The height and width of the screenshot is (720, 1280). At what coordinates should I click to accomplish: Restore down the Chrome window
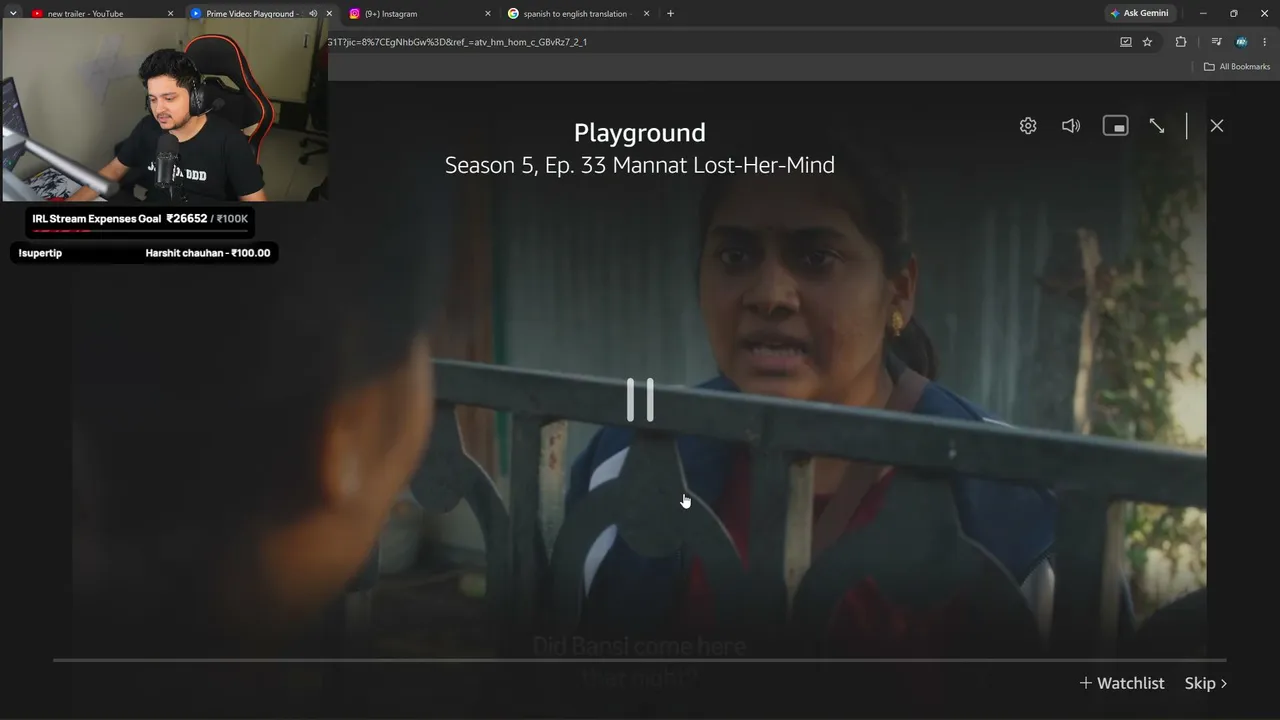pyautogui.click(x=1234, y=14)
